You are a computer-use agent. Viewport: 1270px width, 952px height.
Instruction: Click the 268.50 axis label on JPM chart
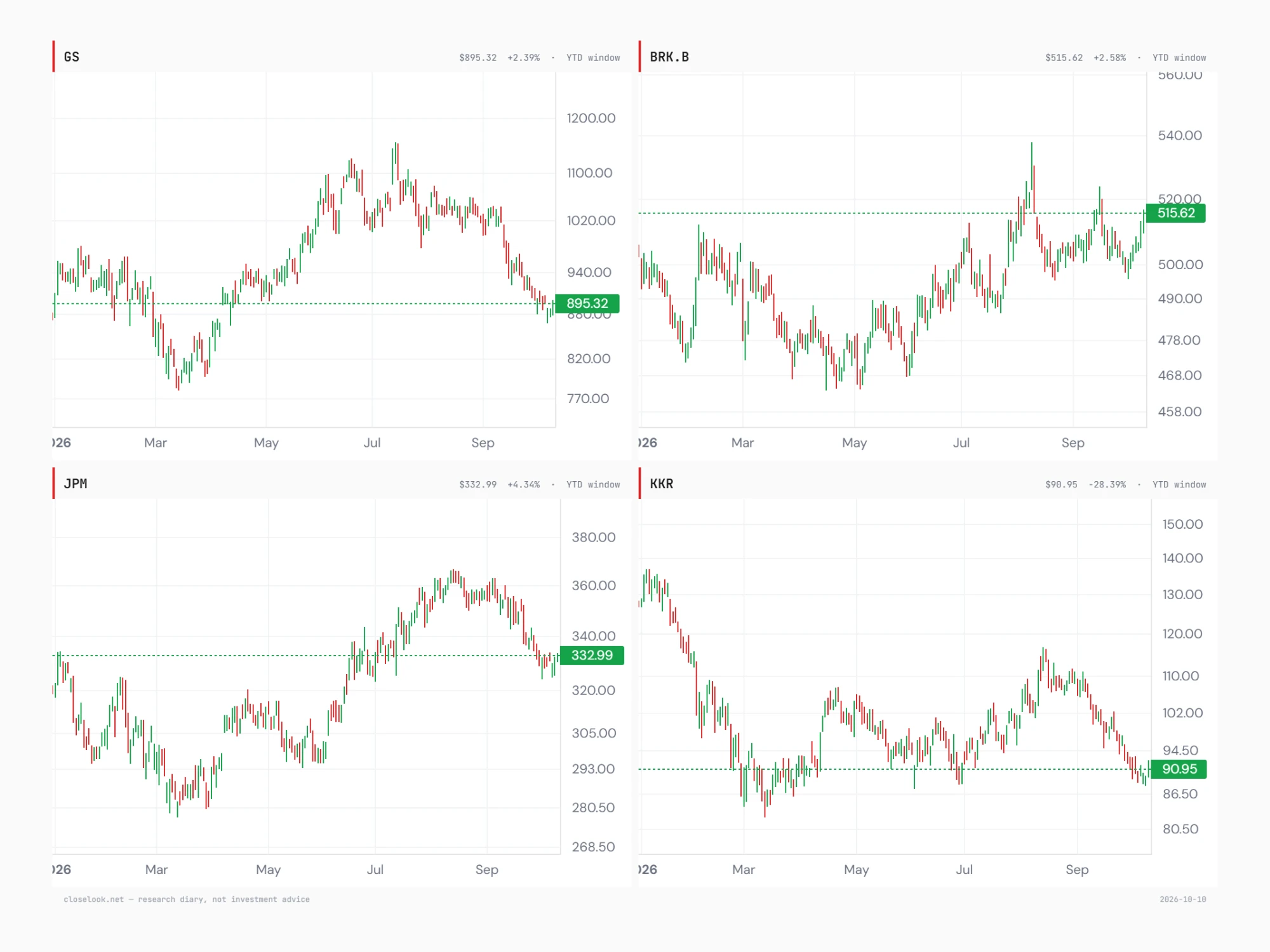coord(593,847)
